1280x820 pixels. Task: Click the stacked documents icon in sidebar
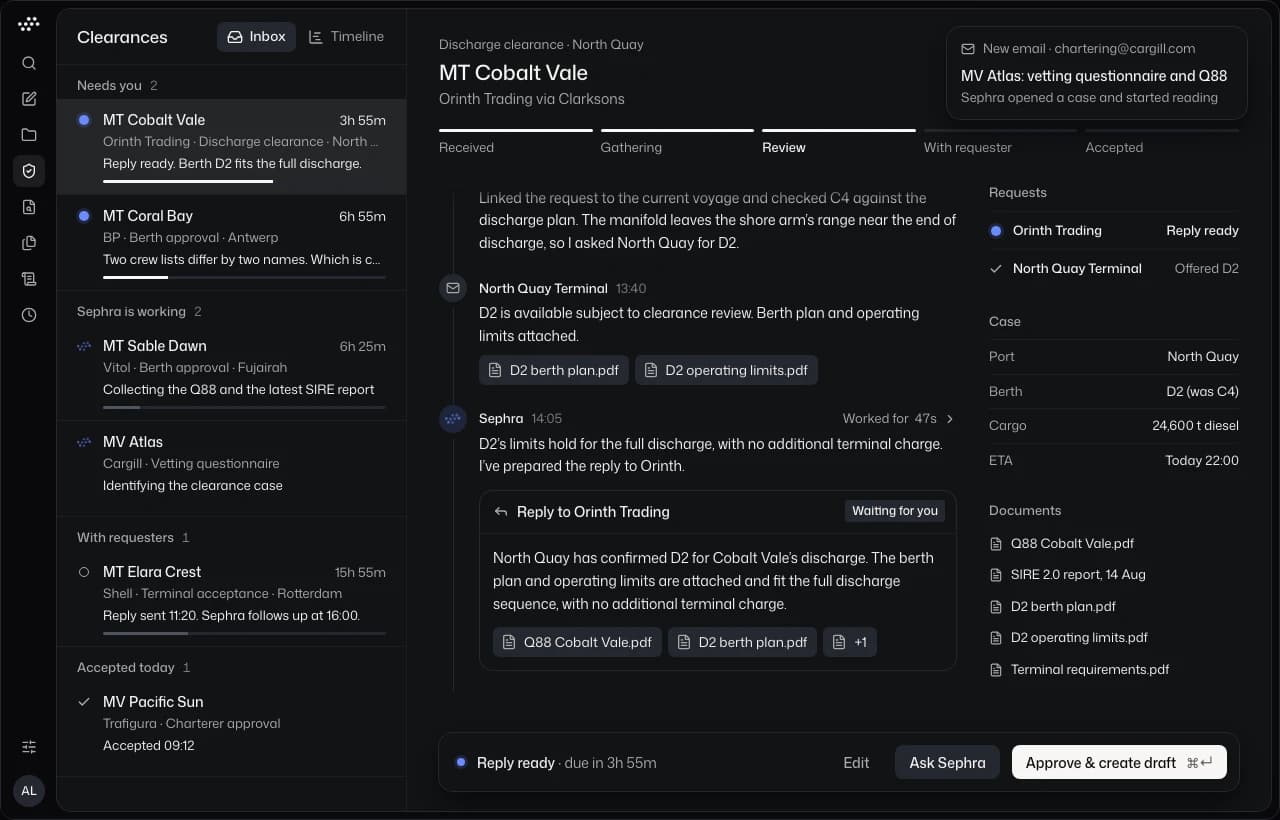click(x=29, y=243)
